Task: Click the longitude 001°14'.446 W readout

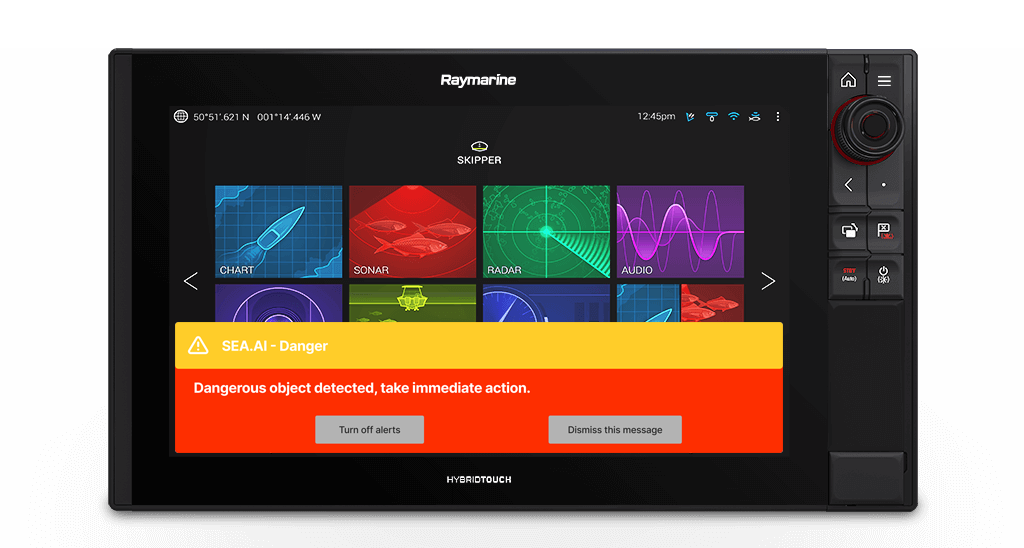Action: point(289,117)
